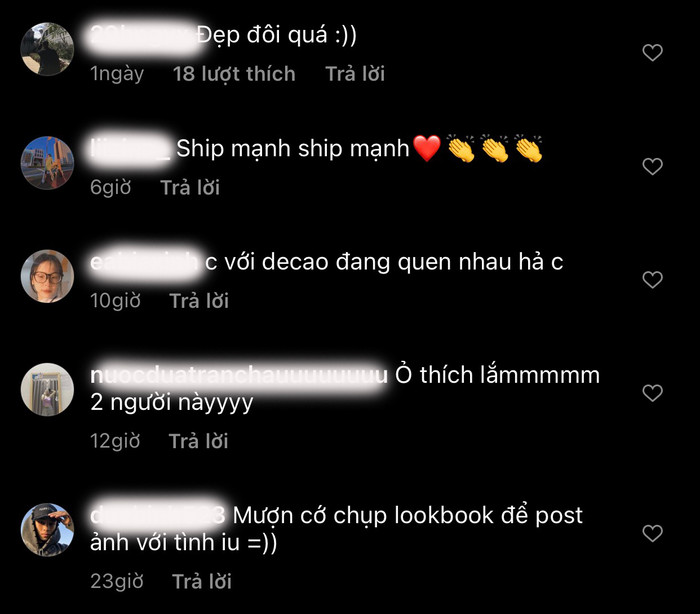This screenshot has height=614, width=700.
Task: Like the 'Đẹp đôi quá' comment
Action: (652, 53)
